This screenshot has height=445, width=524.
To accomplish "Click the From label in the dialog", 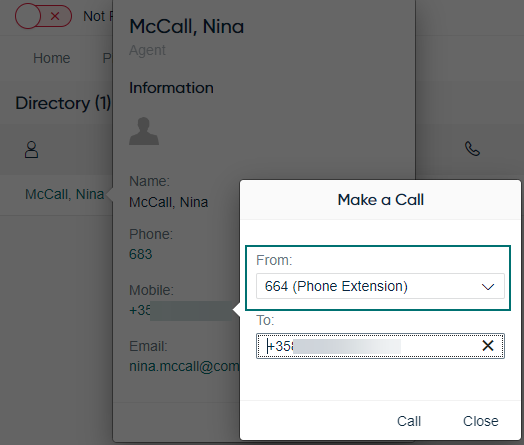I will 274,260.
